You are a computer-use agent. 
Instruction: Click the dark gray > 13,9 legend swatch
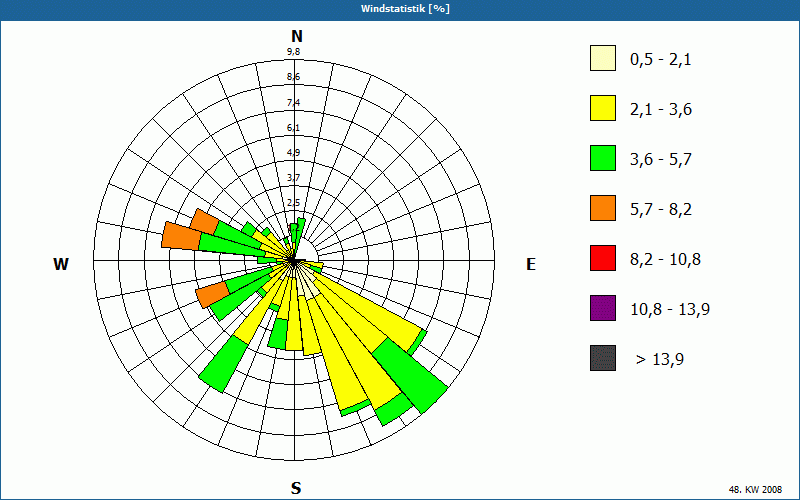[x=603, y=358]
